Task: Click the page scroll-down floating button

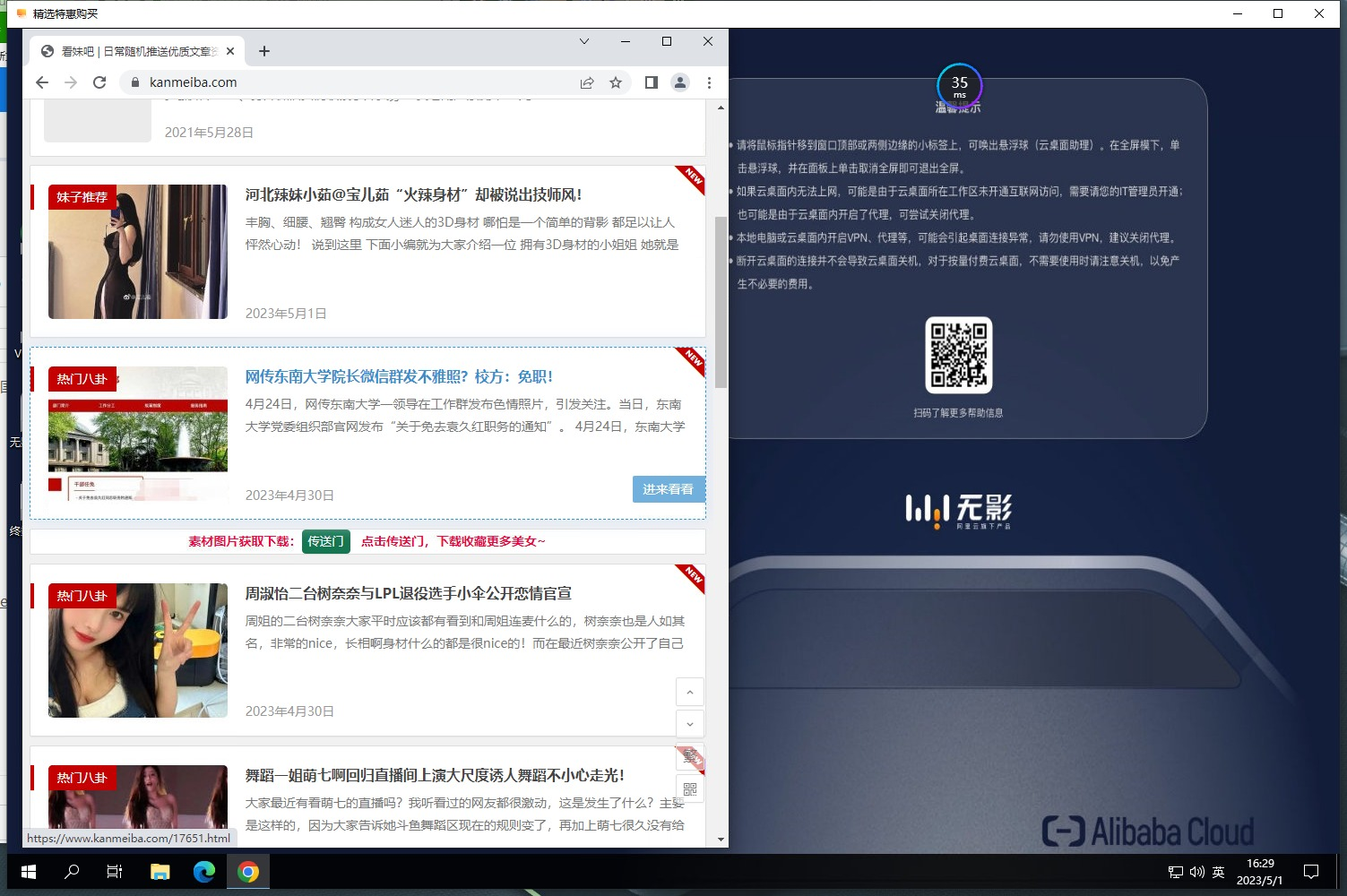Action: pyautogui.click(x=690, y=724)
